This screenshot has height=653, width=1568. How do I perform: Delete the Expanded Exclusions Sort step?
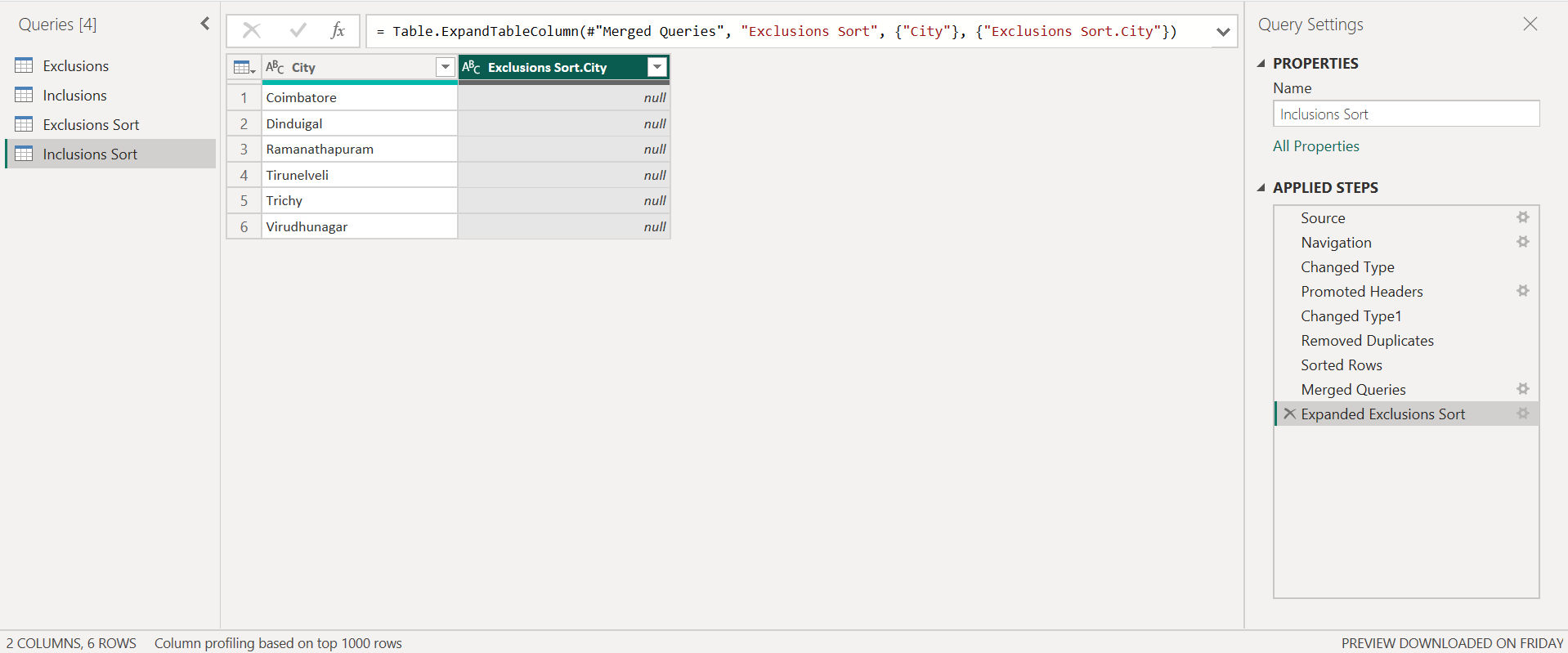pyautogui.click(x=1289, y=414)
